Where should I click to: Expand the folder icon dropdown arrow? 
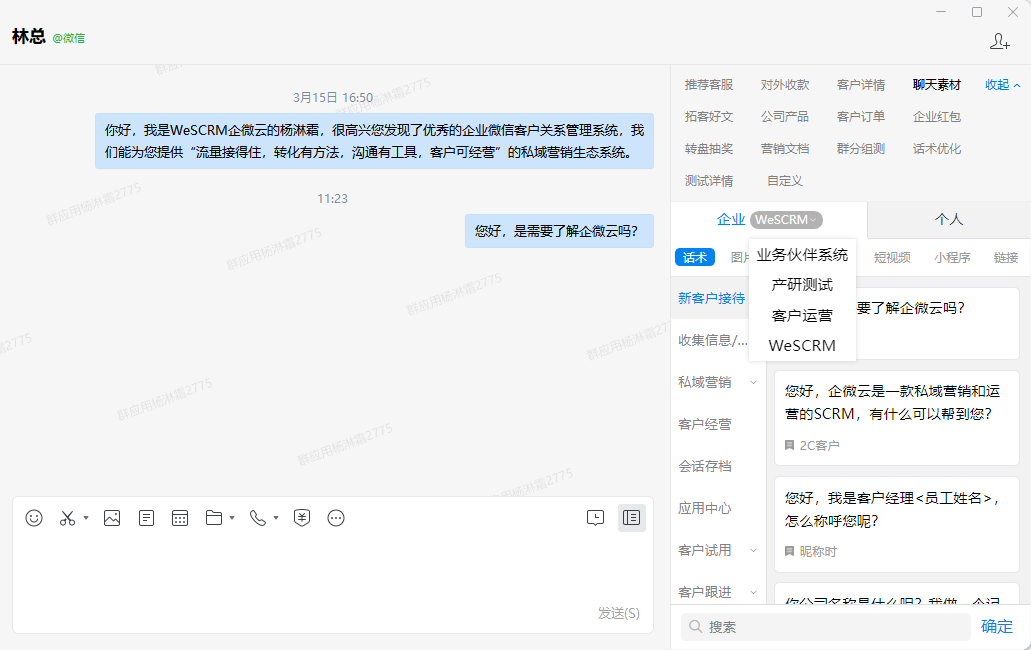pos(231,518)
